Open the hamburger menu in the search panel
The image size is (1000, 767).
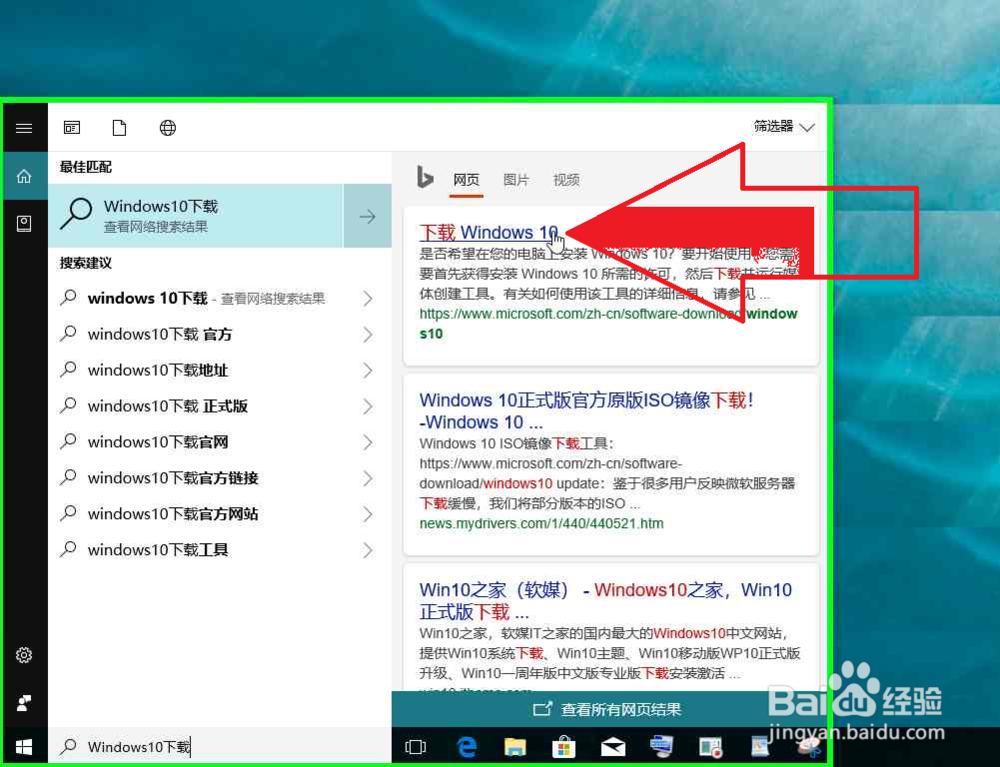tap(24, 128)
